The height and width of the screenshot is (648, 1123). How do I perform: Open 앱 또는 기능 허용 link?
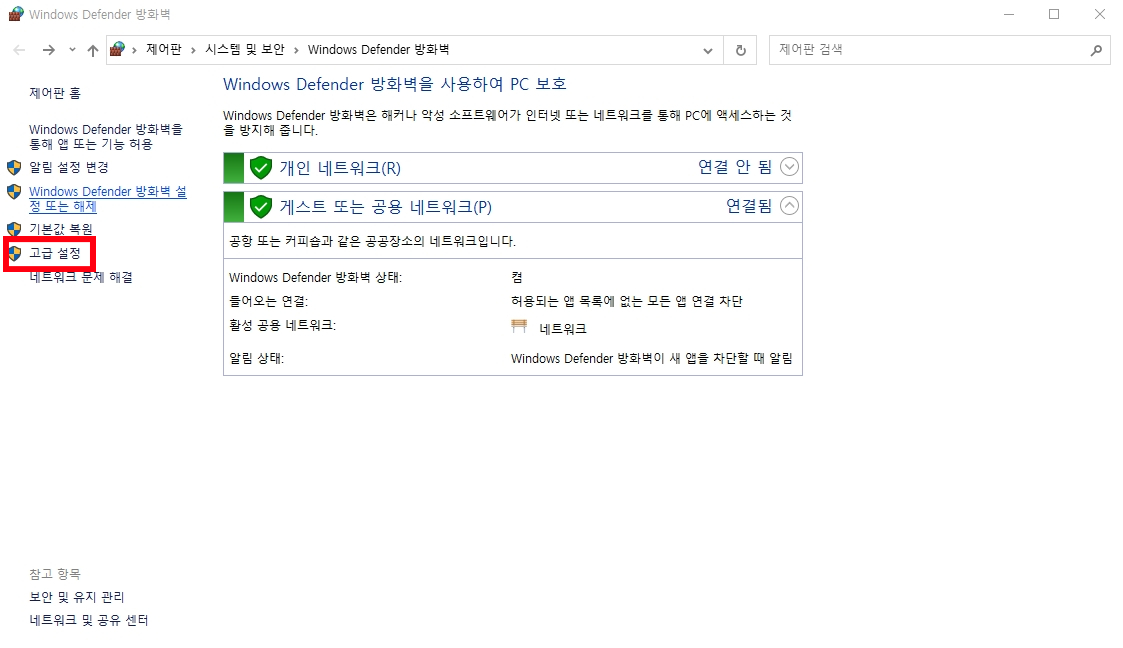106,137
